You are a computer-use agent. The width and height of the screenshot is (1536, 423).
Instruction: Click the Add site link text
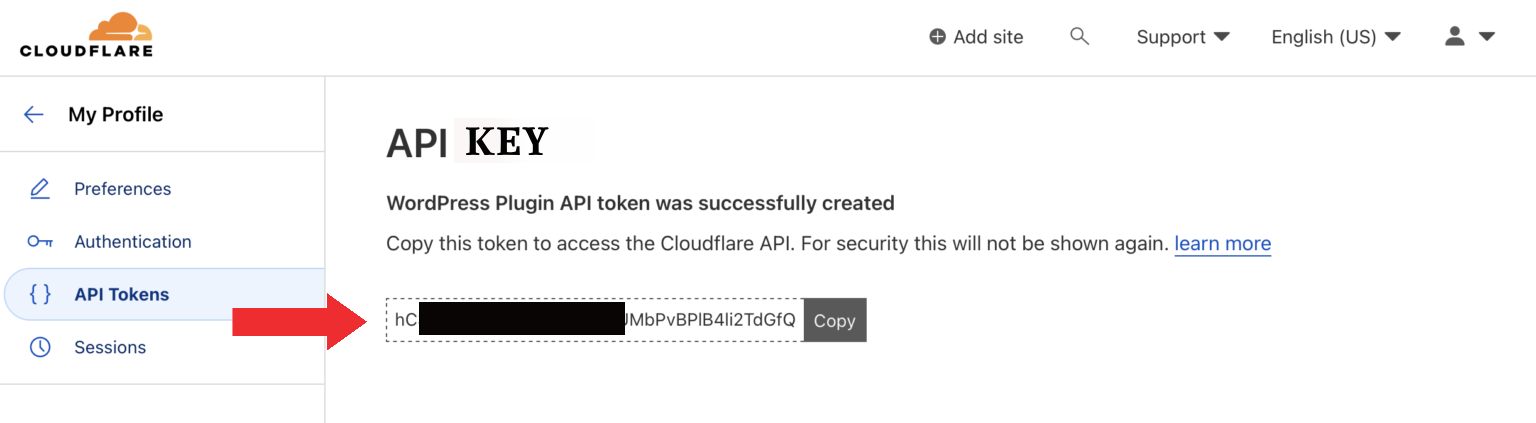[988, 37]
